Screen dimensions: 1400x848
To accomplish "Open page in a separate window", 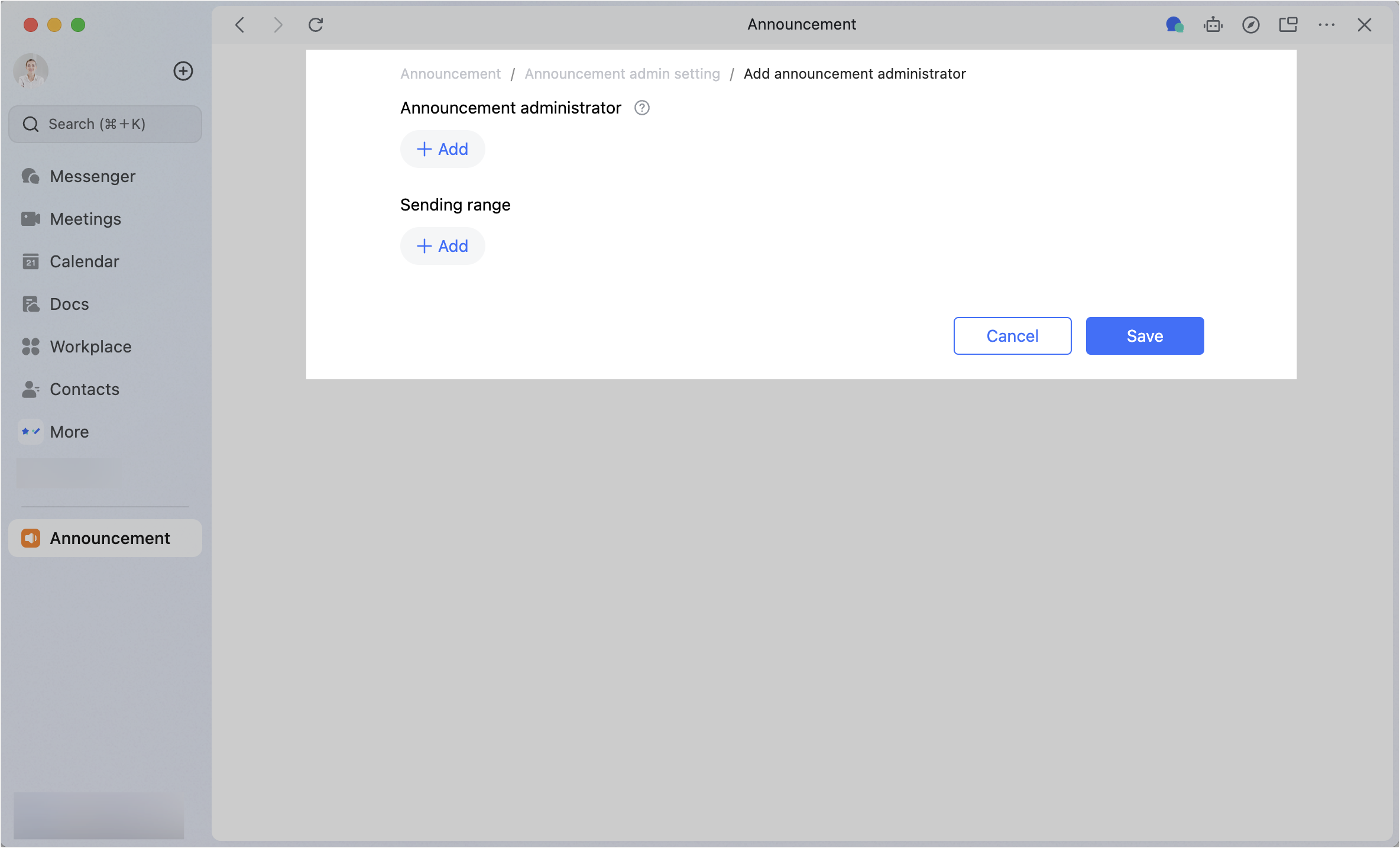I will click(1288, 25).
